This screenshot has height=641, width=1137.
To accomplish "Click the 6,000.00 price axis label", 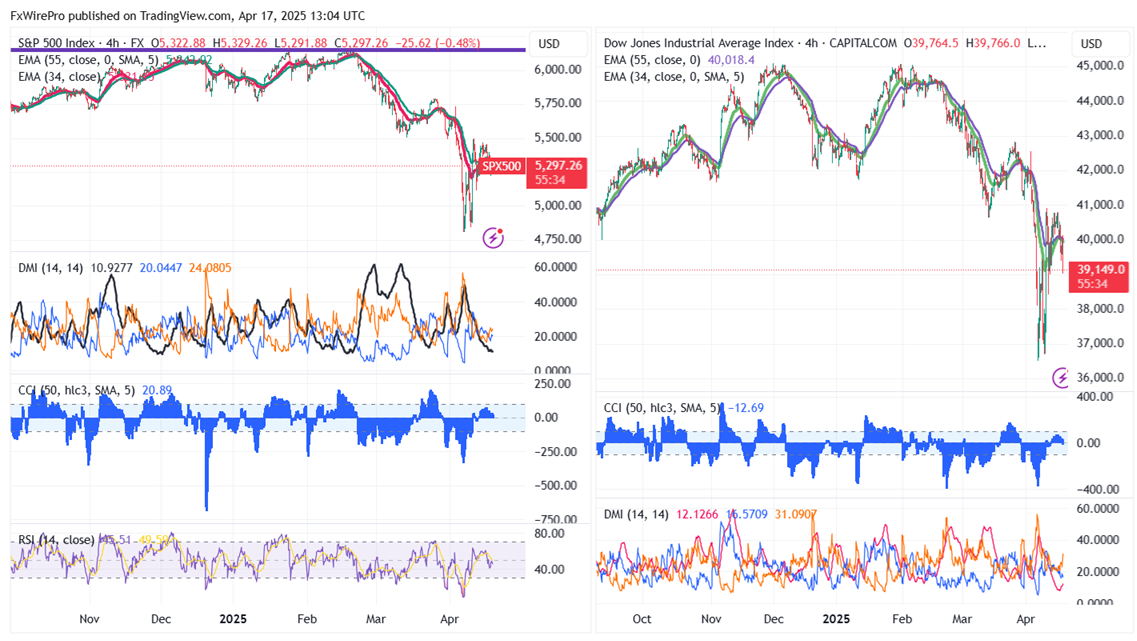I will pos(558,70).
